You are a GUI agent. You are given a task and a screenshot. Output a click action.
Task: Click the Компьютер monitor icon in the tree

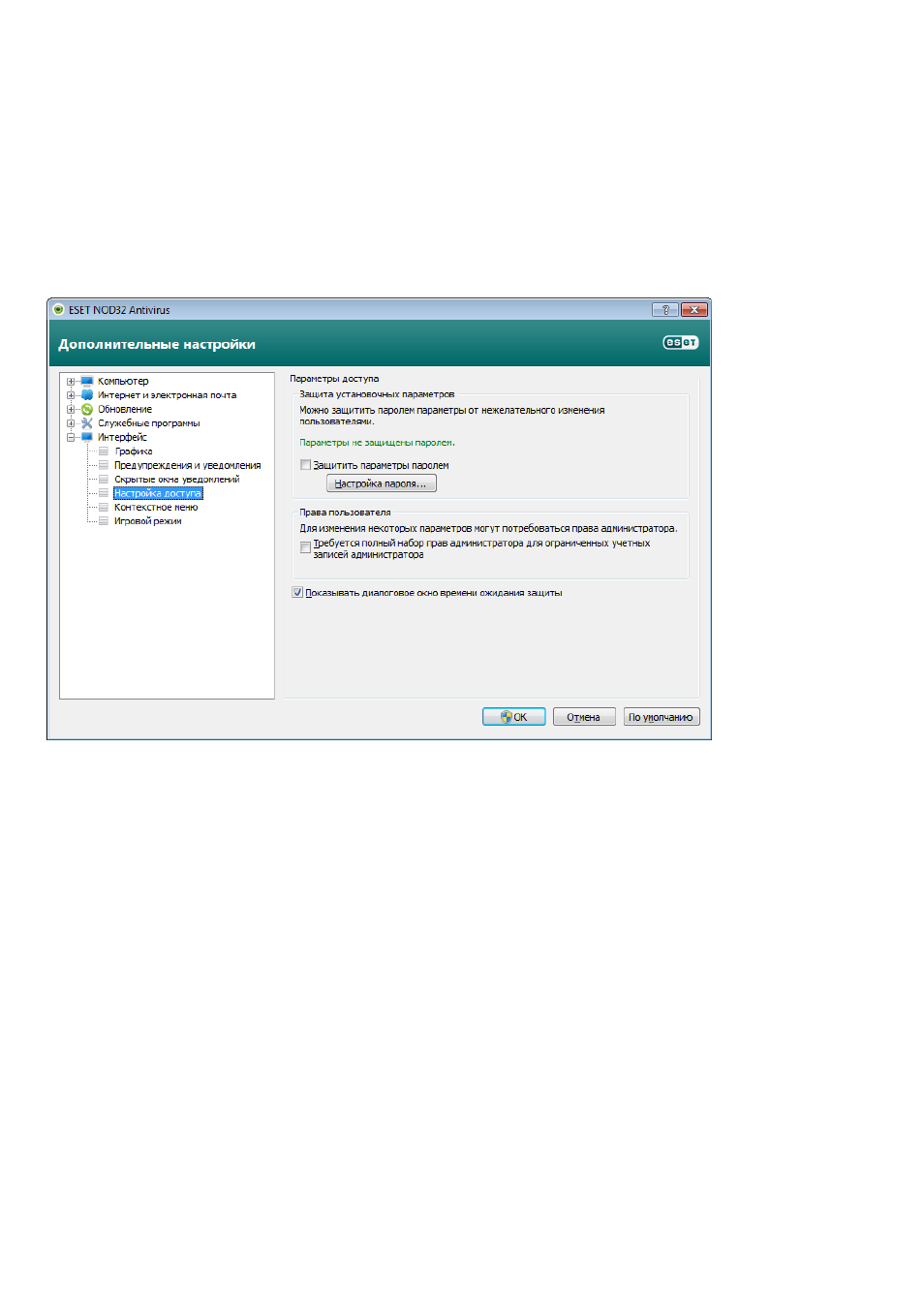(87, 382)
